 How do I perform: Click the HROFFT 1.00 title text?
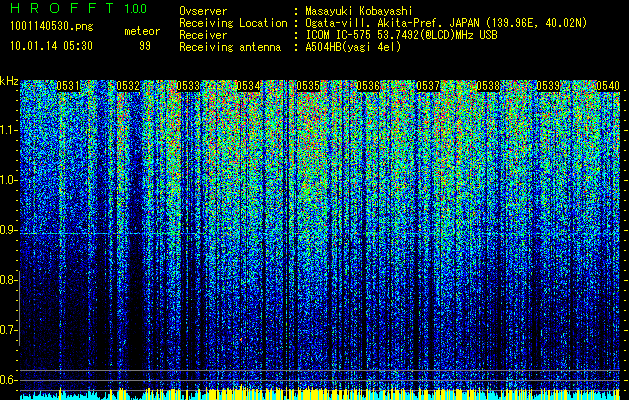pyautogui.click(x=79, y=8)
